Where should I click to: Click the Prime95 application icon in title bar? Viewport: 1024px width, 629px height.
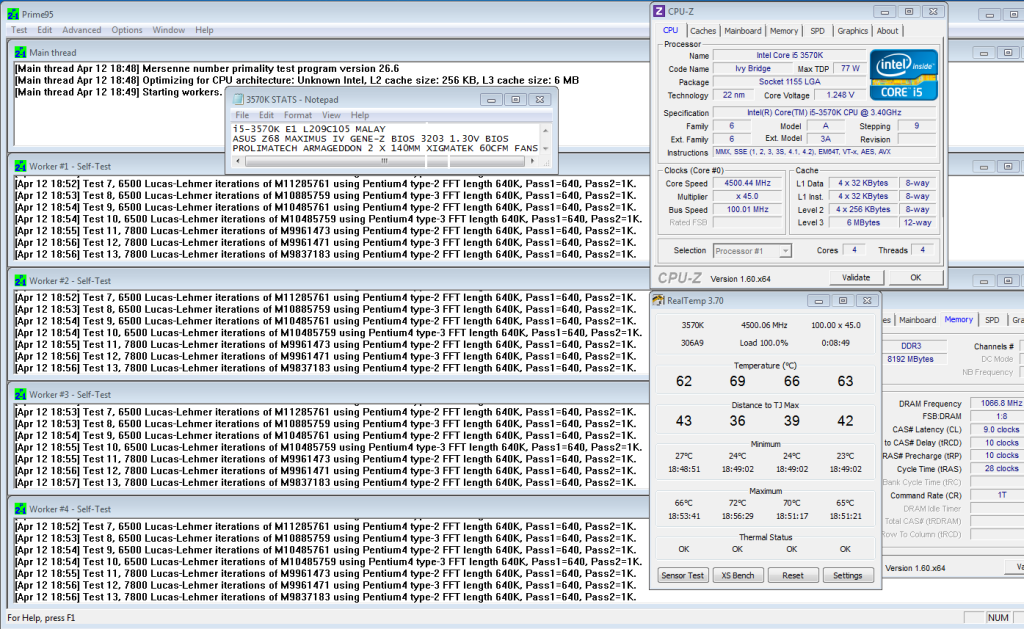13,13
